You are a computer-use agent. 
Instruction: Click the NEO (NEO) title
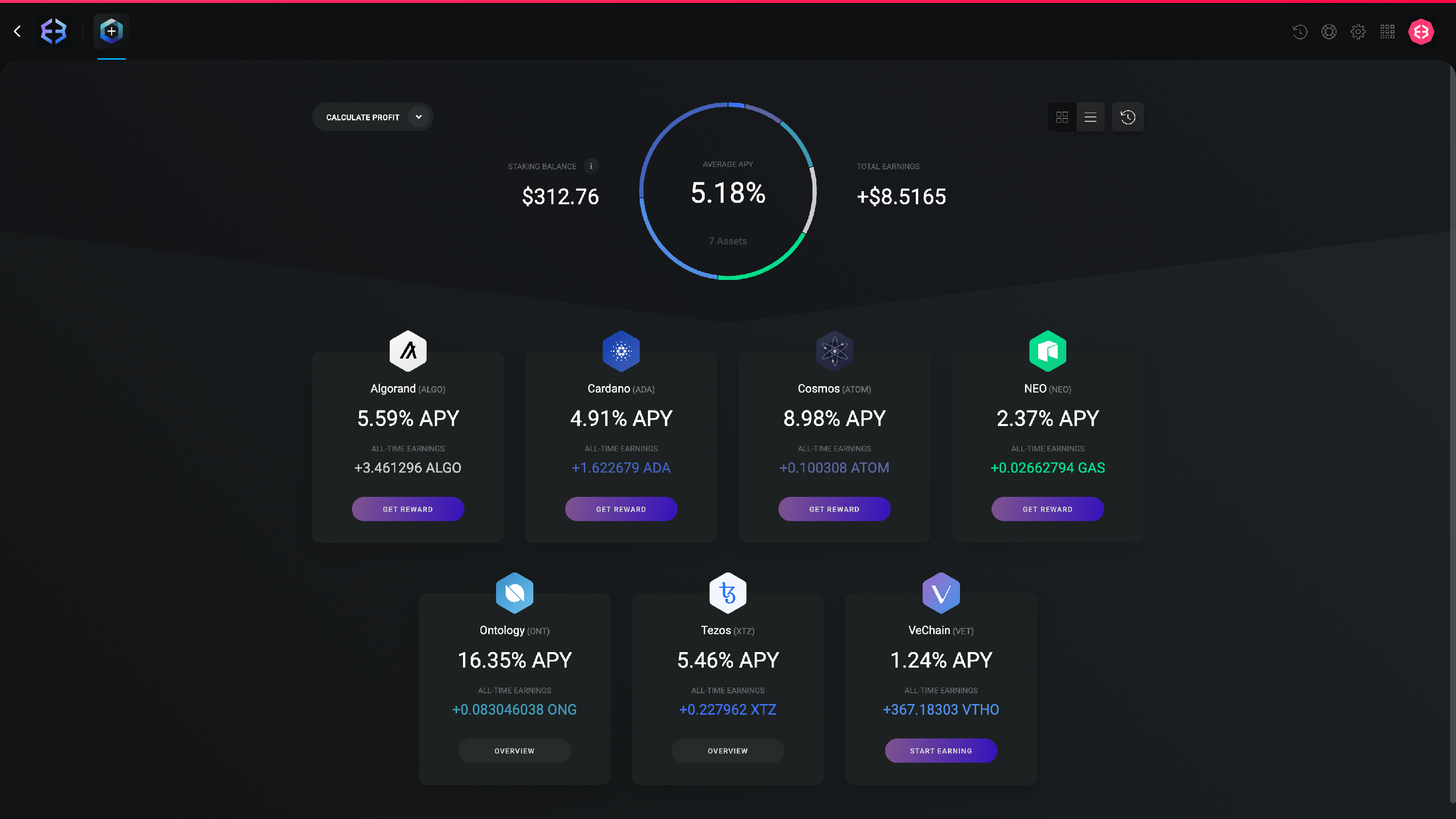click(1048, 389)
